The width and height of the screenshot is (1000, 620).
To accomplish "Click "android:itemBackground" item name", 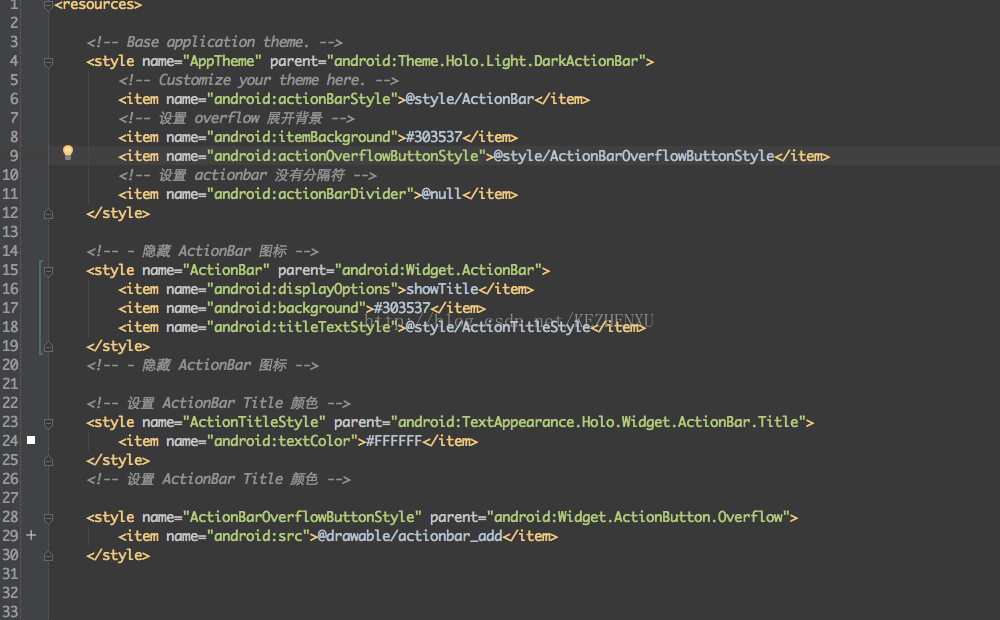I will click(302, 137).
